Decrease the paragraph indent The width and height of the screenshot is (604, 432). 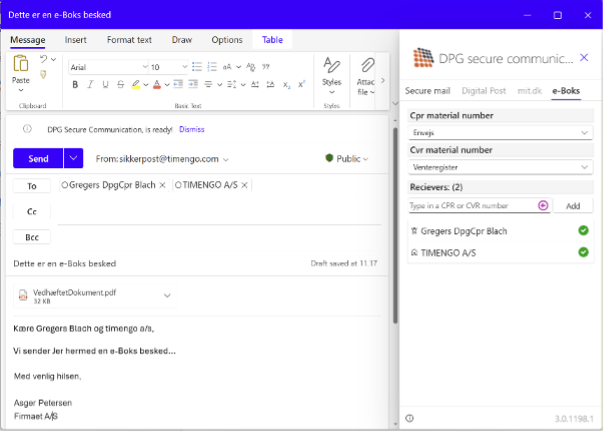pos(178,84)
